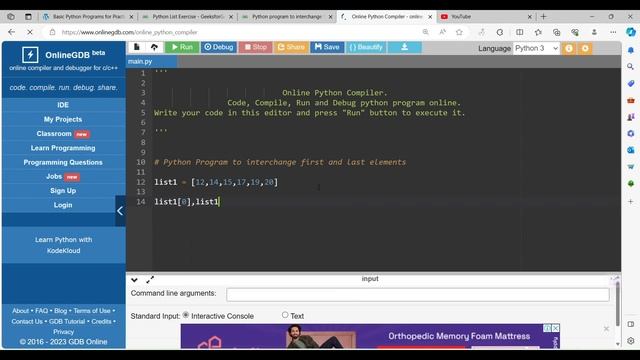Click the orange info icon

[569, 49]
